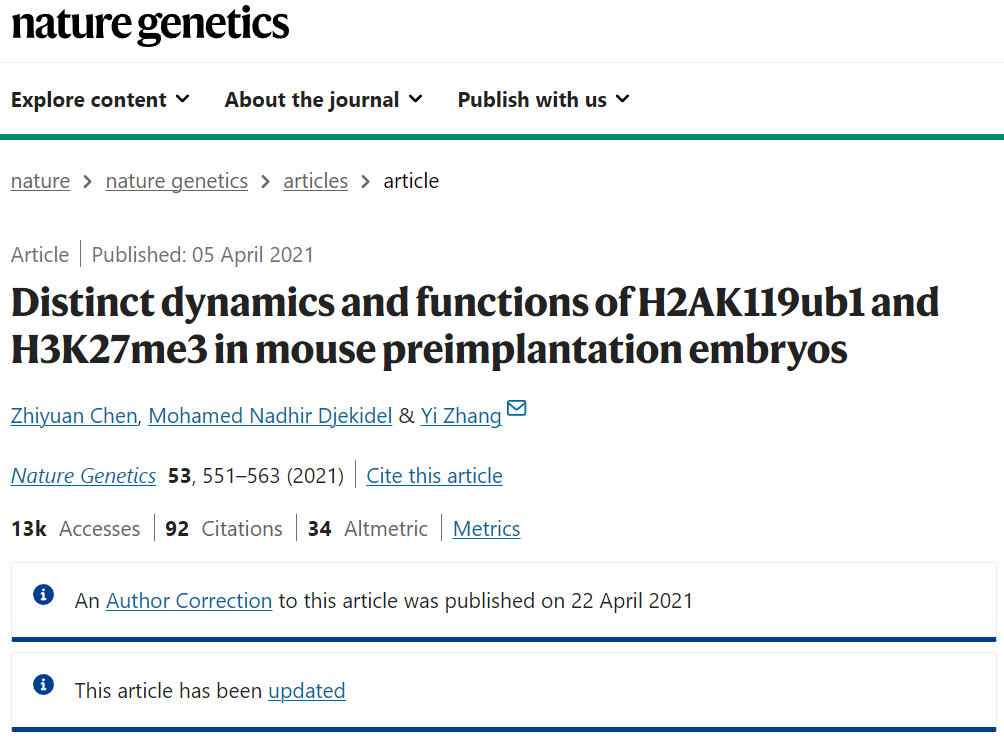
Task: Open the Author Correction link
Action: (x=189, y=601)
